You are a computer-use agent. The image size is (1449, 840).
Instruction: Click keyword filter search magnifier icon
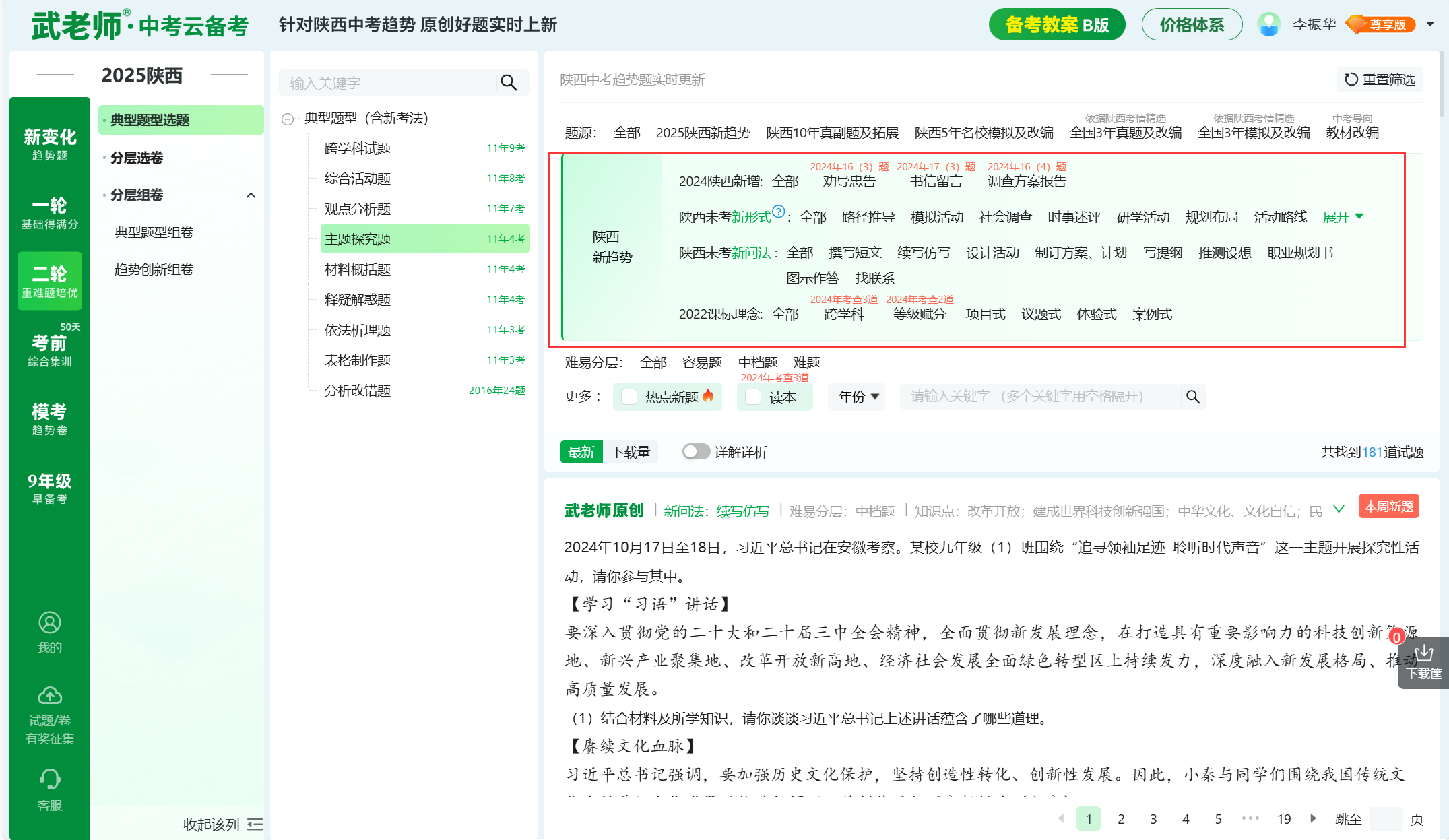(x=1192, y=397)
